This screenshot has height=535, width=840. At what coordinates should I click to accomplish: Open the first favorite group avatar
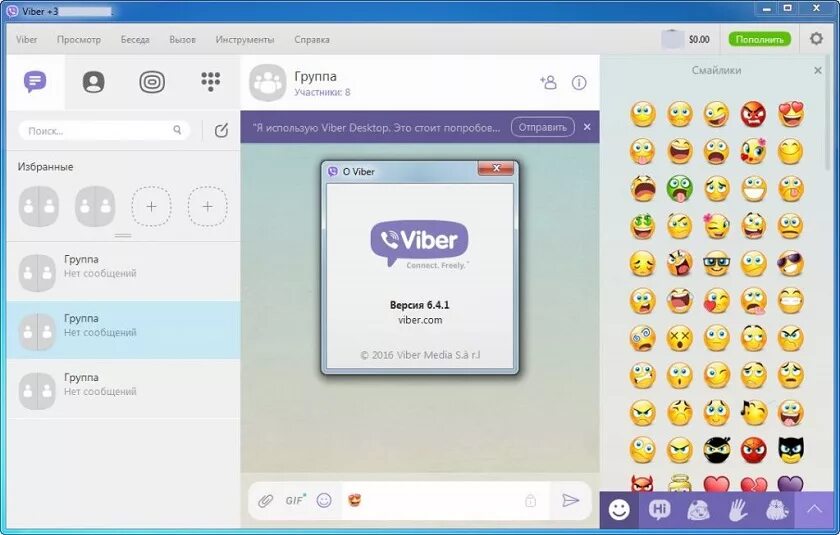coord(39,206)
